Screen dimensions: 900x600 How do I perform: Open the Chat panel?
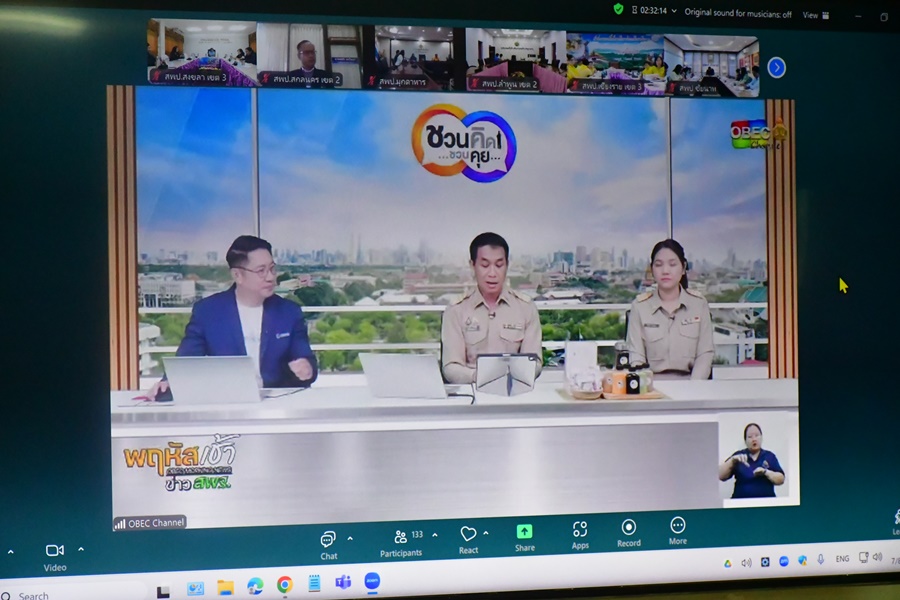(328, 541)
